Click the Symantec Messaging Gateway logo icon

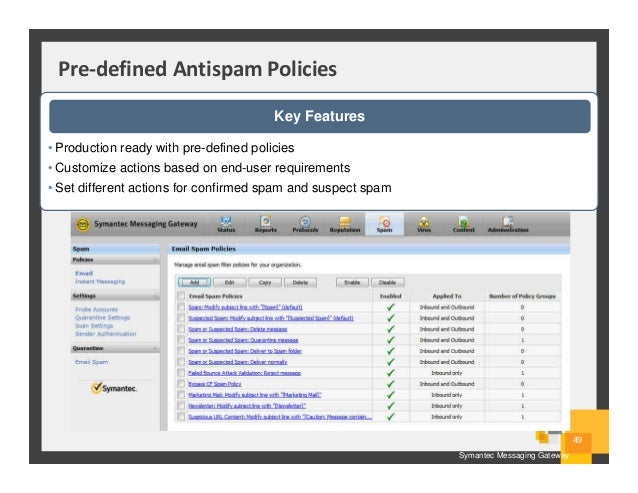pos(83,224)
